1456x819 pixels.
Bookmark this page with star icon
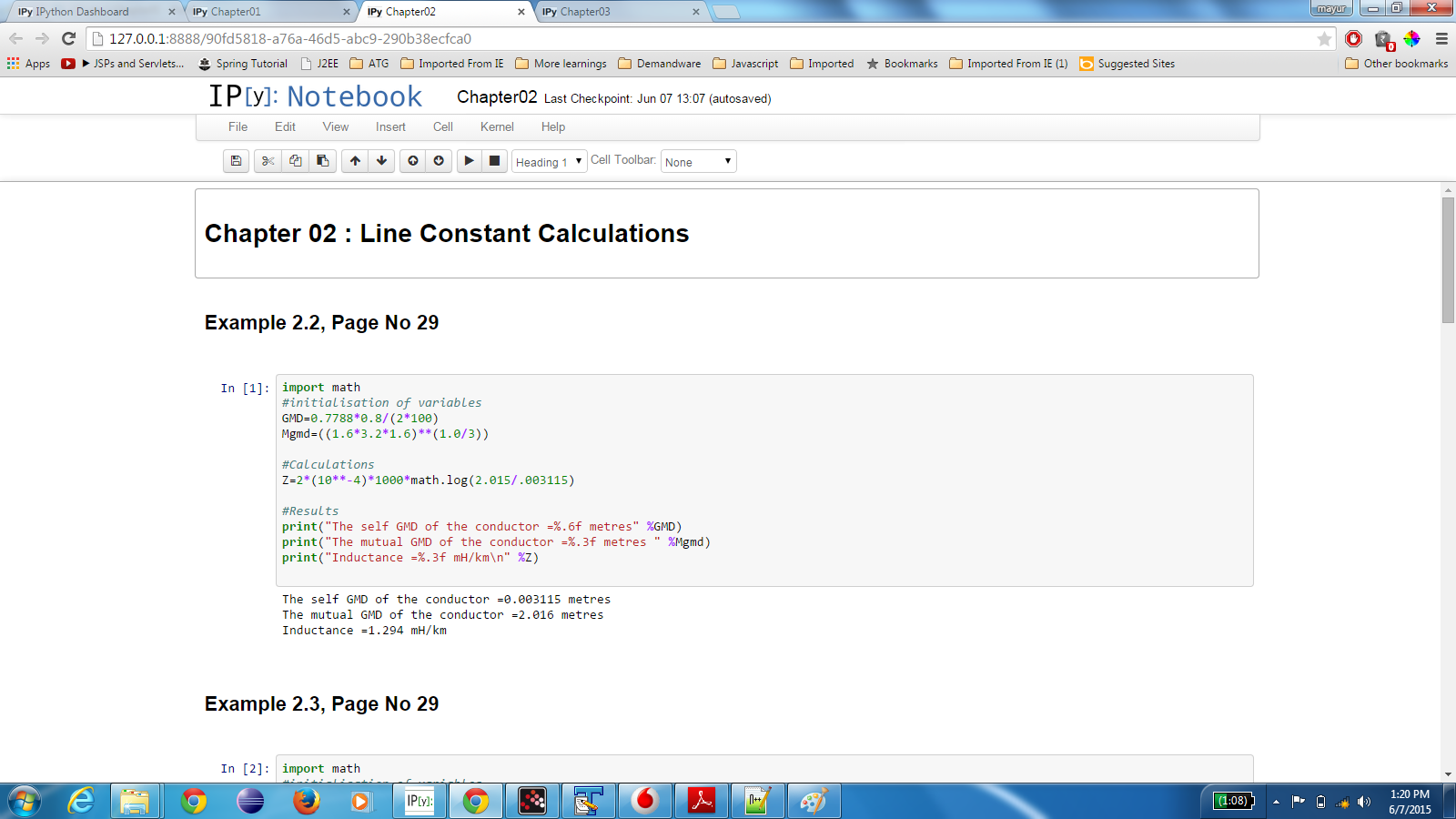(x=1324, y=39)
